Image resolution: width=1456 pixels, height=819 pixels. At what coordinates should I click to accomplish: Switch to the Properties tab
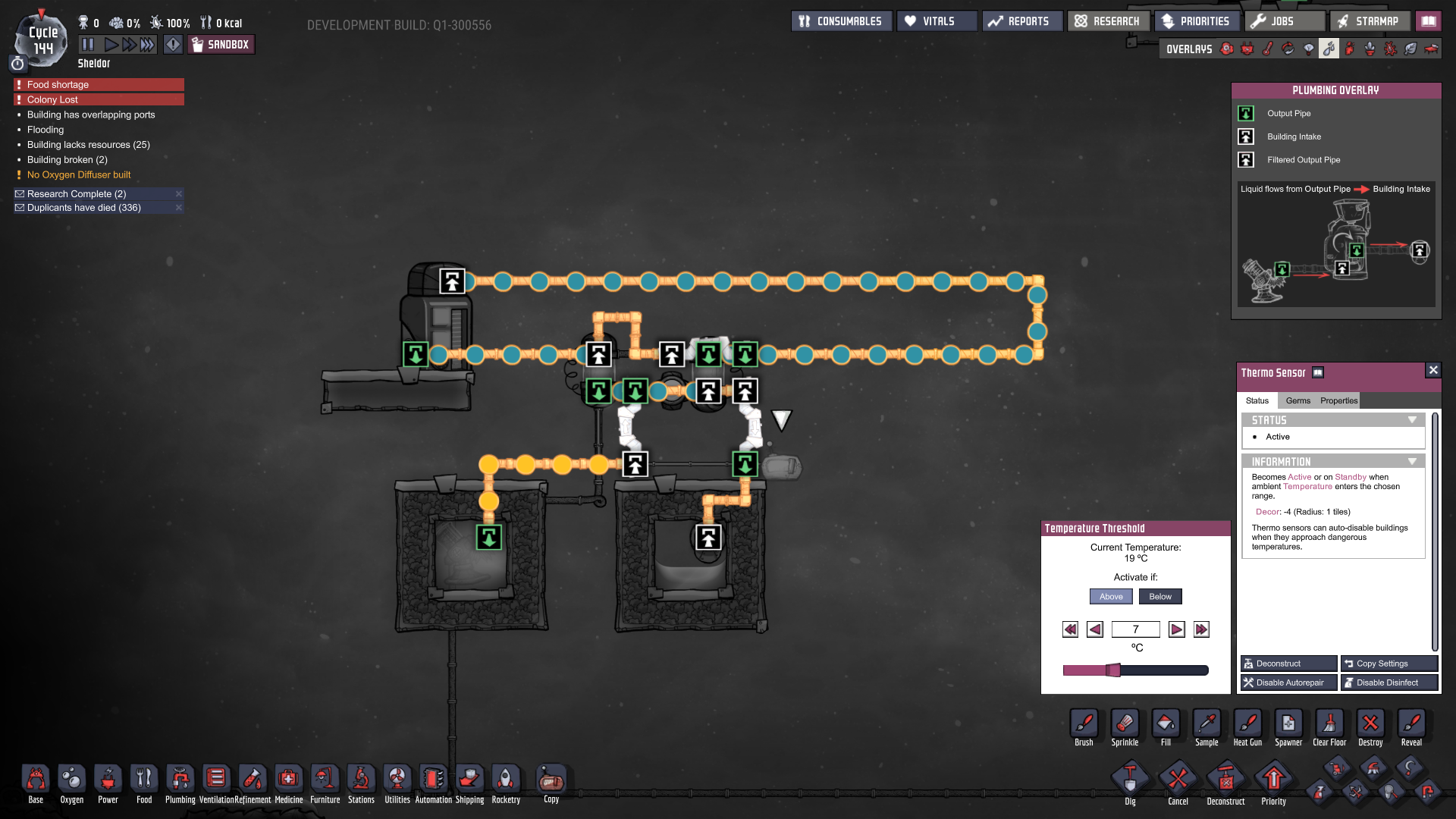click(1338, 400)
